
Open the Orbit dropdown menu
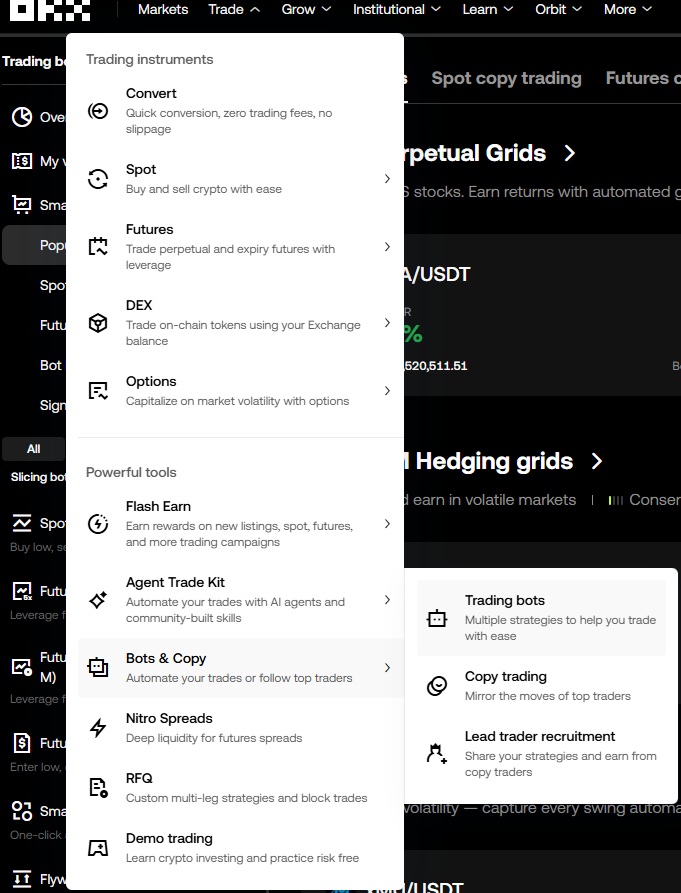coord(559,9)
